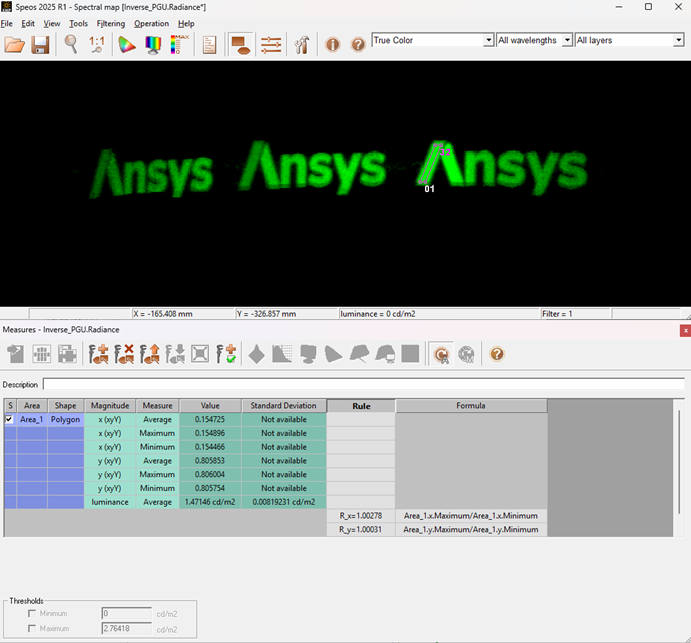Open the View menu
Image resolution: width=691 pixels, height=643 pixels.
(x=52, y=24)
